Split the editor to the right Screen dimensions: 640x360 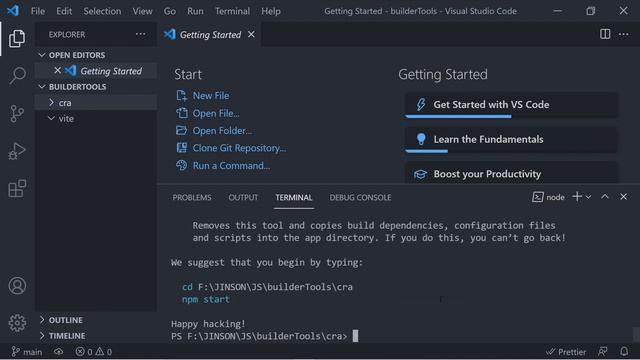click(605, 34)
